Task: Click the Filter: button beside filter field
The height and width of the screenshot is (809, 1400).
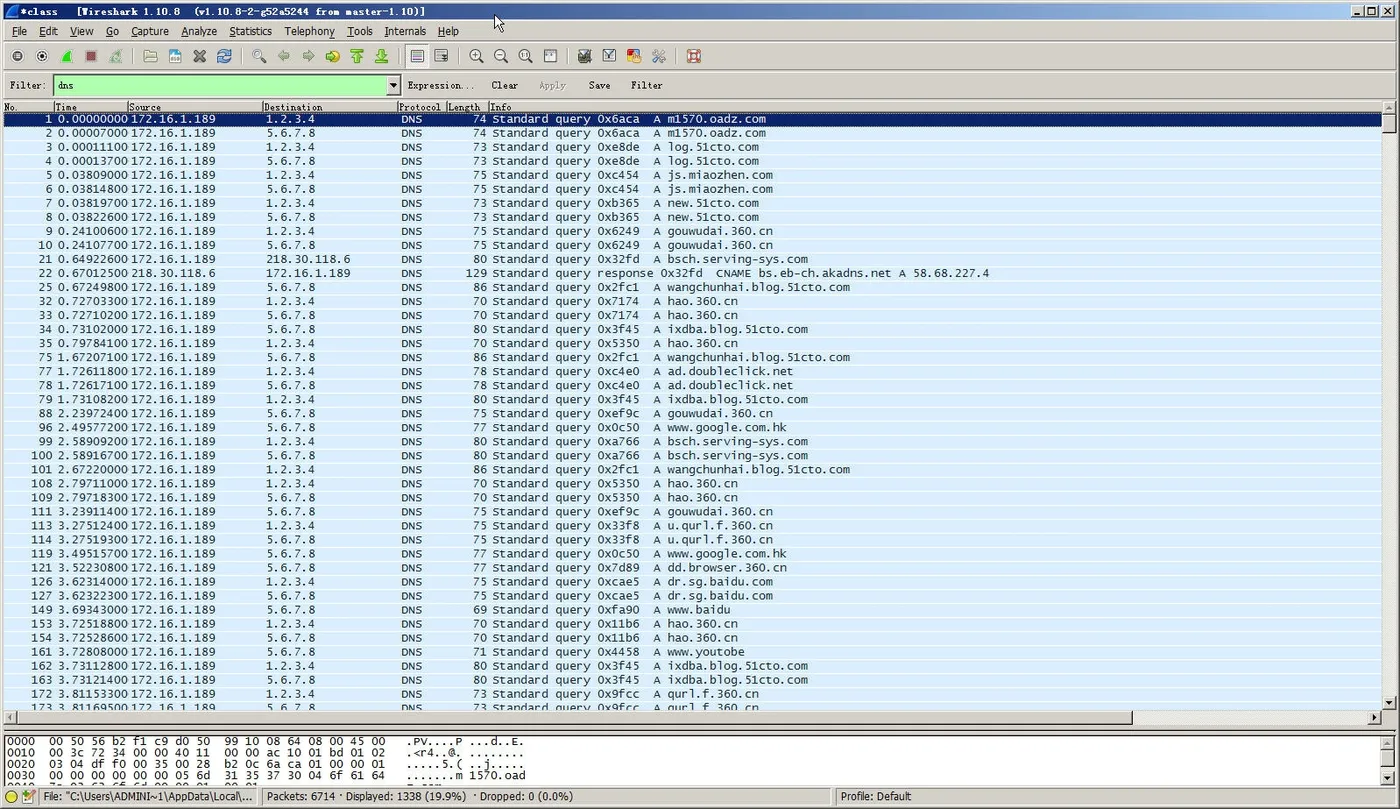Action: coord(27,86)
